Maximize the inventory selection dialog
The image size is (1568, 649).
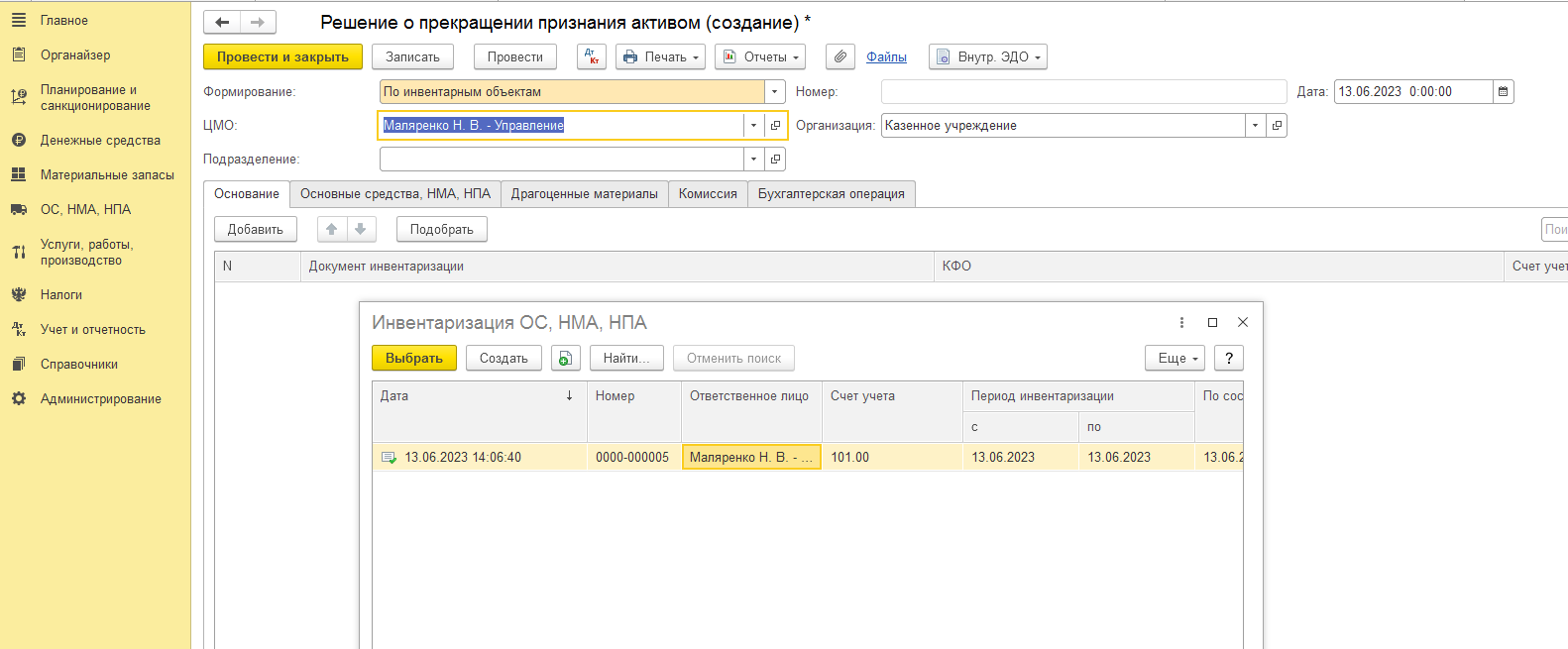tap(1212, 322)
